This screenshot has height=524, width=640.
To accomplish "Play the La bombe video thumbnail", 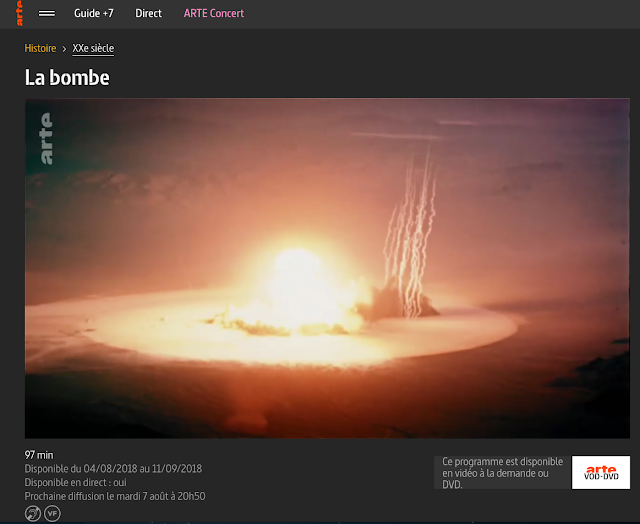I will [x=327, y=268].
